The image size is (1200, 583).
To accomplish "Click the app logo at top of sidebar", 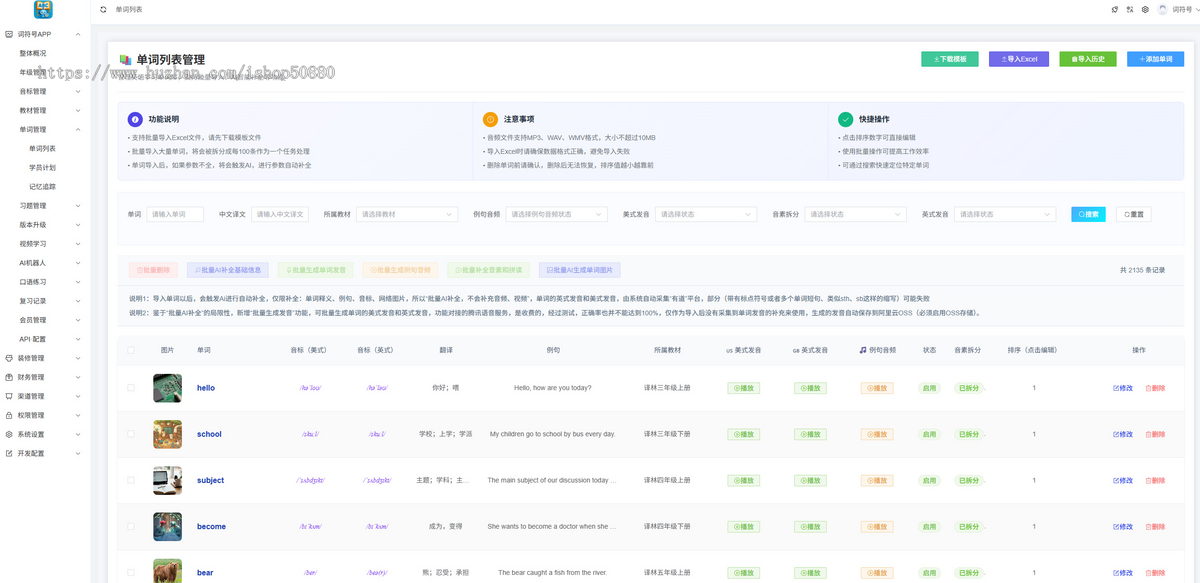I will (x=44, y=10).
